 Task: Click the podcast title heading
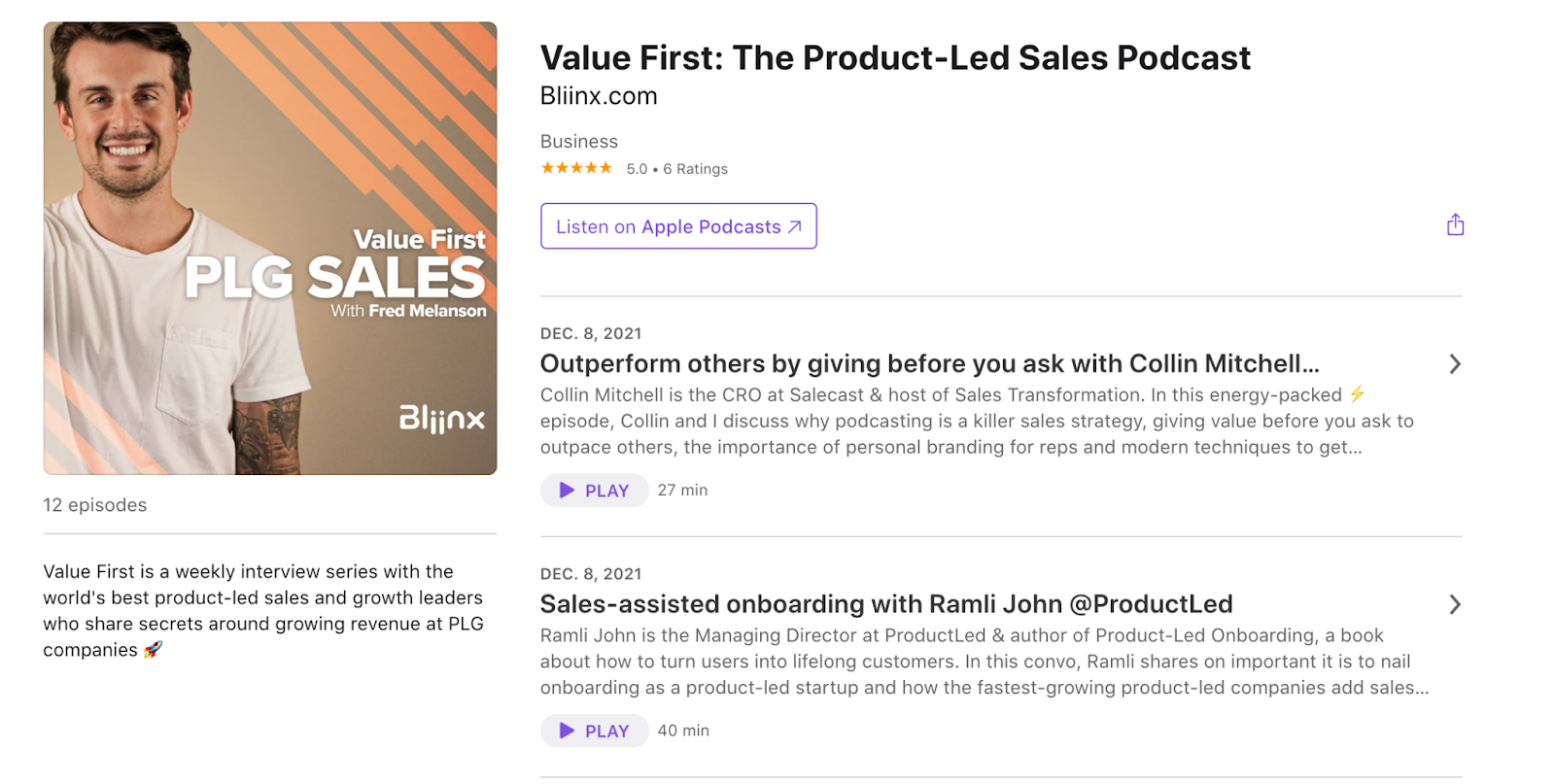pos(895,58)
